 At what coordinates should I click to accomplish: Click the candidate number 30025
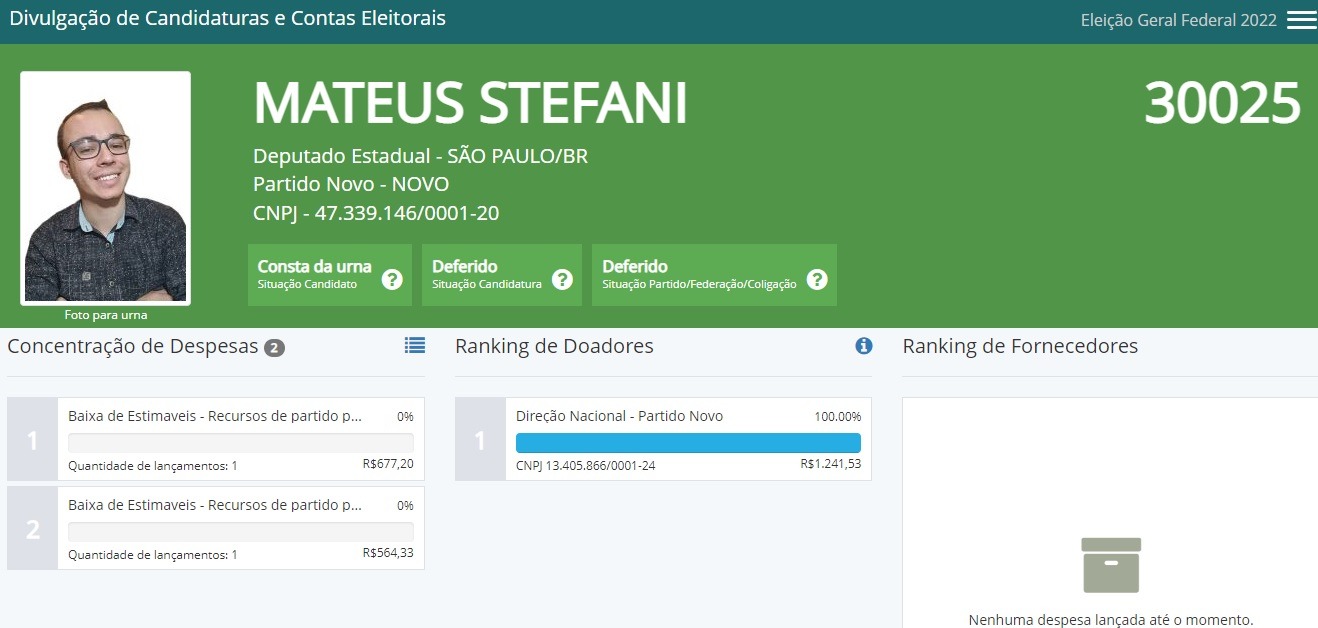point(1221,103)
